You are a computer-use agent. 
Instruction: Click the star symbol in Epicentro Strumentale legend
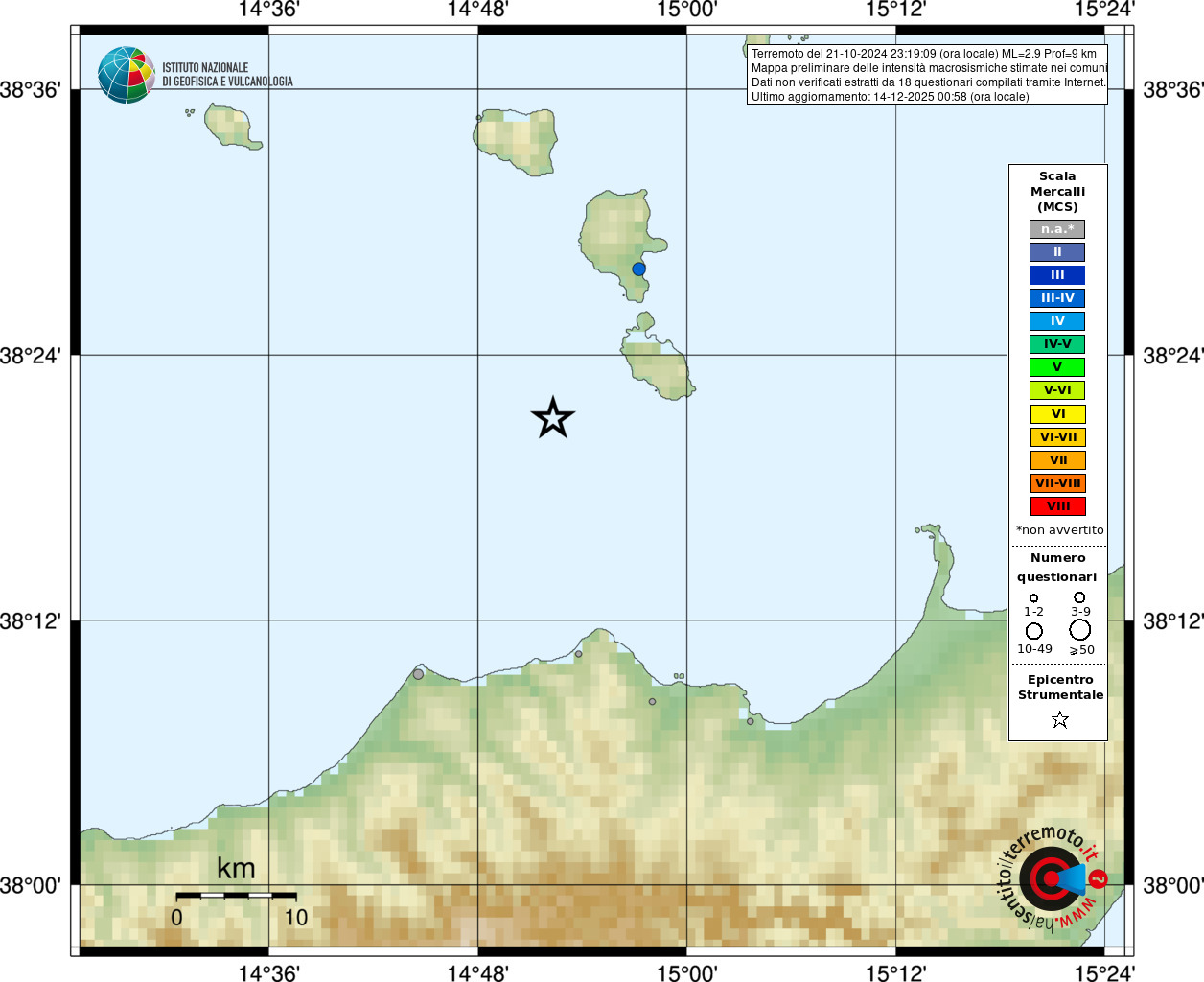1059,719
